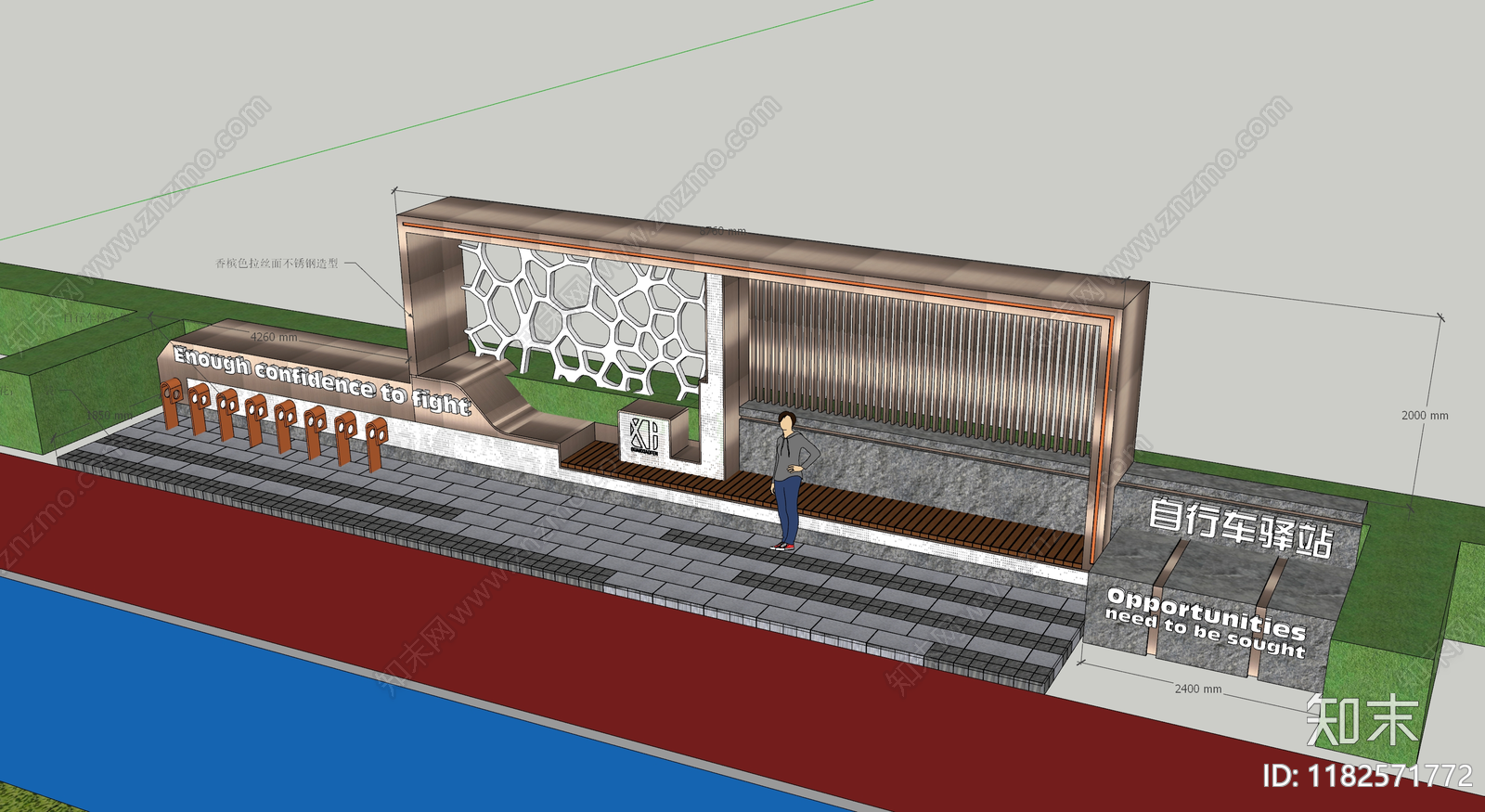Select the white logo cube on the bench
1485x812 pixels.
pyautogui.click(x=652, y=433)
